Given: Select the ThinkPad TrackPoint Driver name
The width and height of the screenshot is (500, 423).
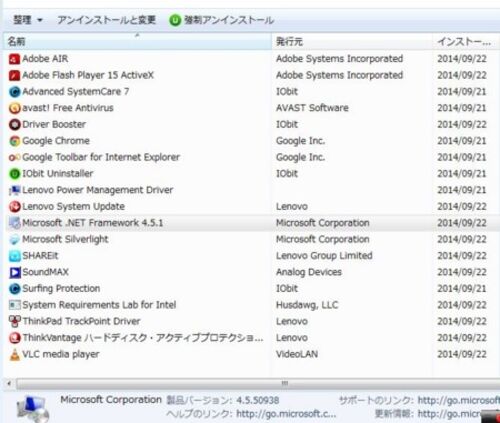Looking at the screenshot, I should pos(81,321).
